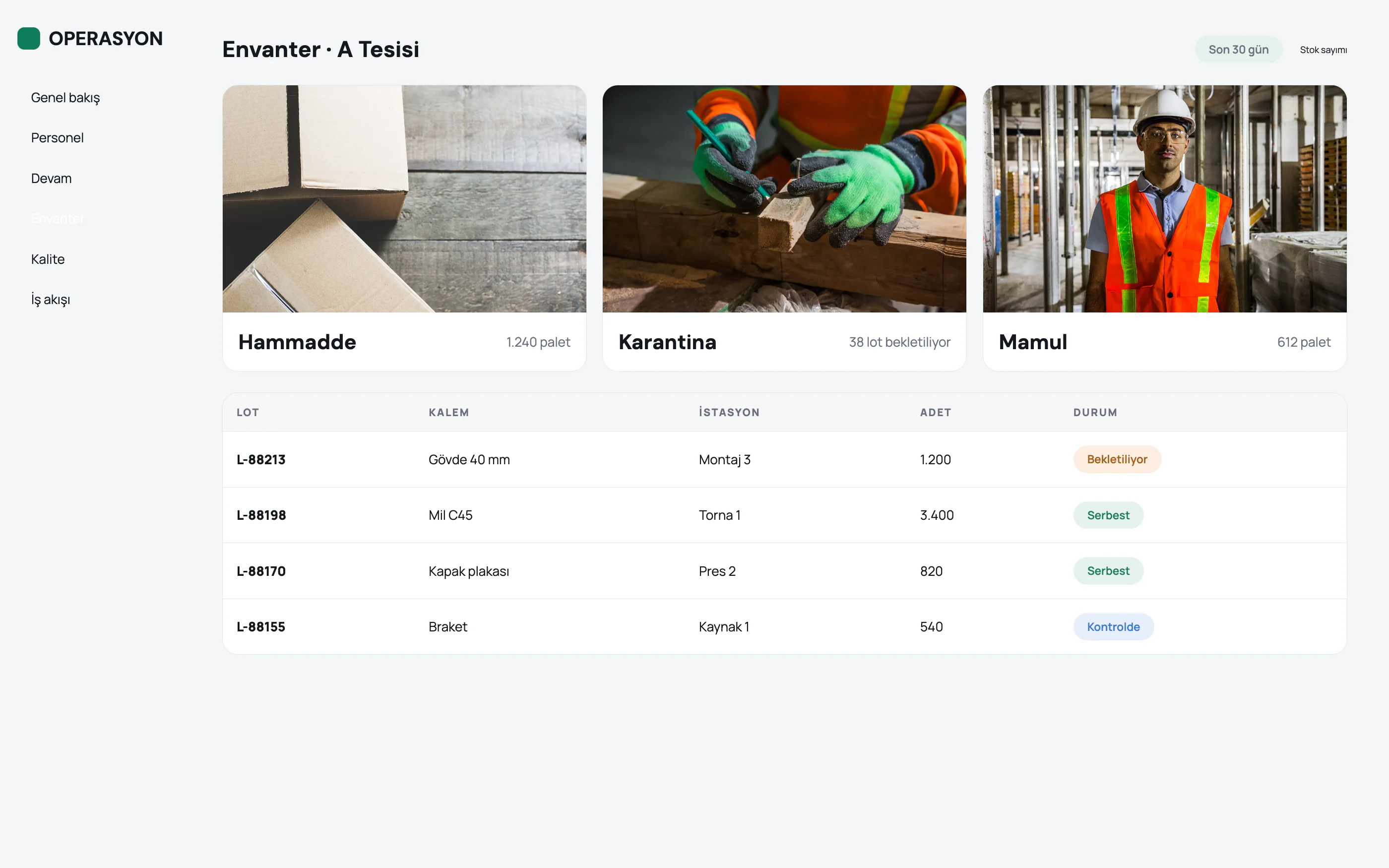Open the Mamul worker photo
Viewport: 1389px width, 868px height.
[x=1165, y=198]
